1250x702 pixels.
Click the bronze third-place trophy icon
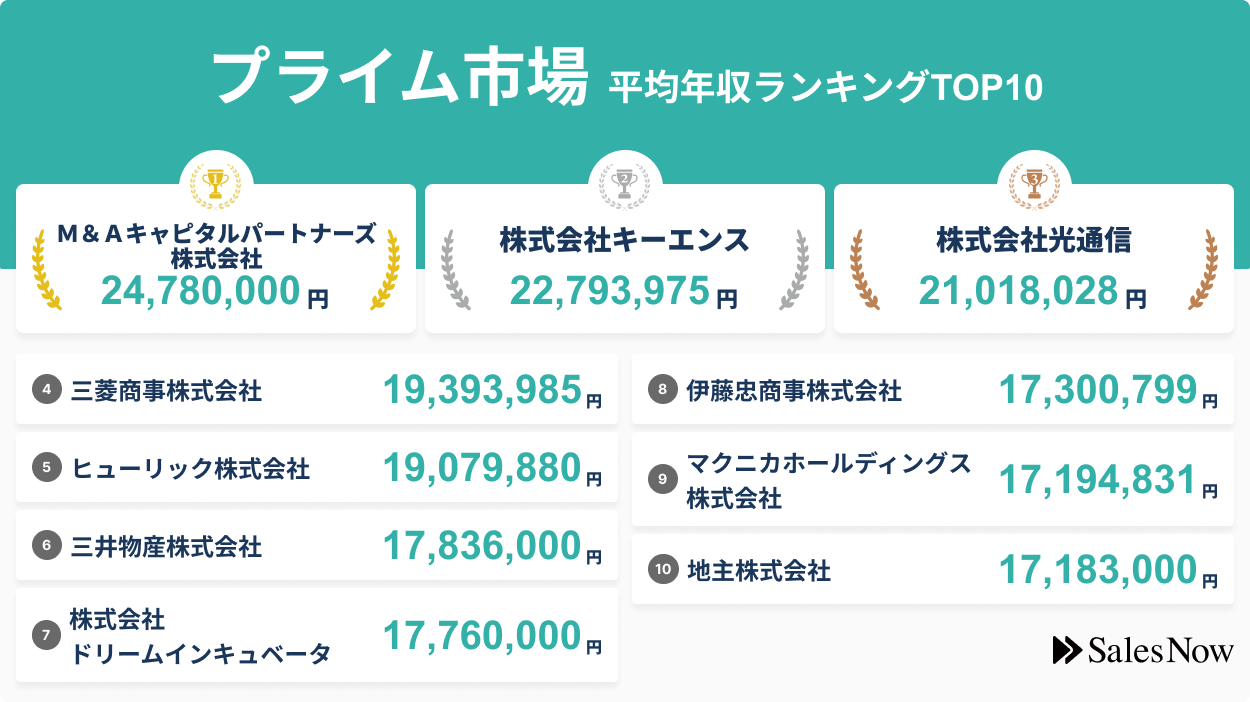point(1034,182)
